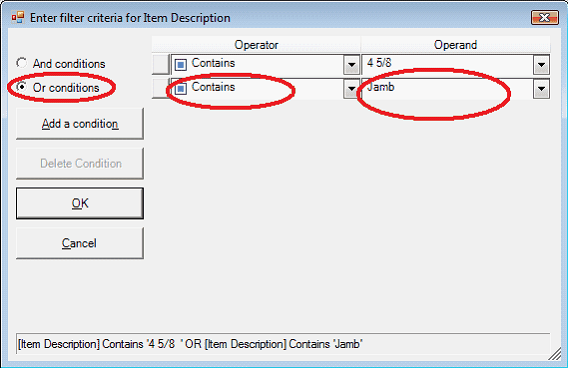Image resolution: width=569 pixels, height=369 pixels.
Task: Click the dialog's title bar app icon
Action: click(x=18, y=17)
